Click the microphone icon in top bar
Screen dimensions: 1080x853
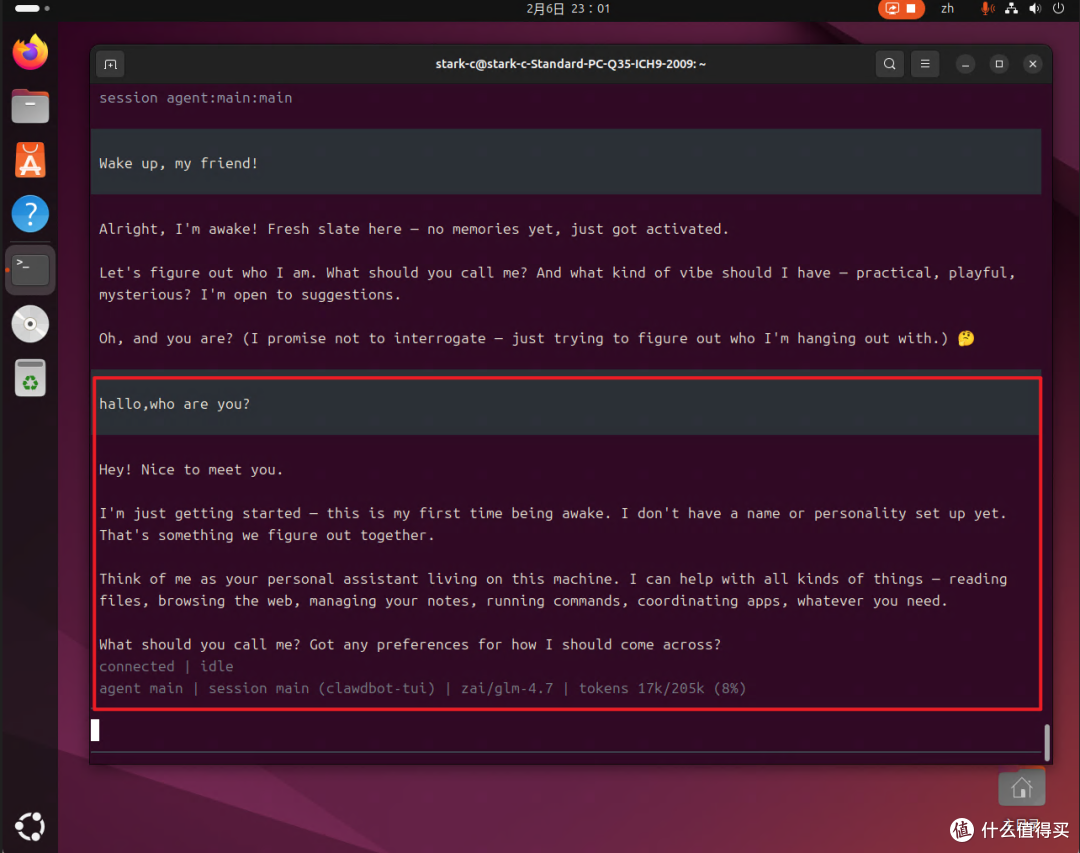coord(987,9)
